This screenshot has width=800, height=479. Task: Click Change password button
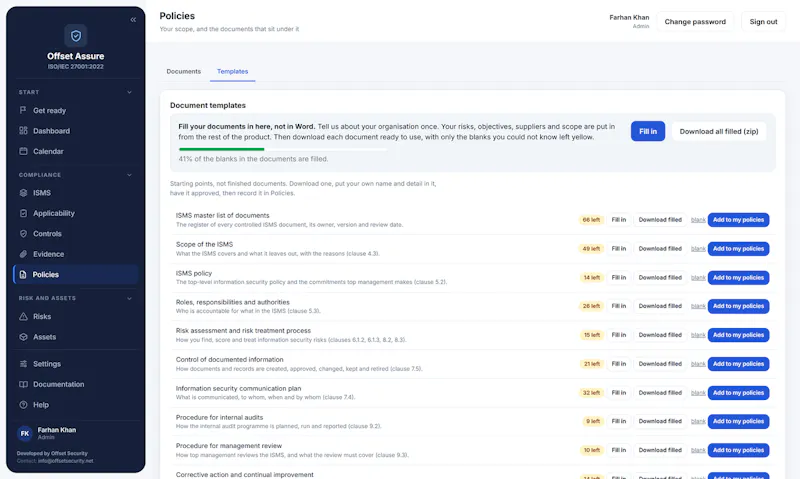point(695,21)
